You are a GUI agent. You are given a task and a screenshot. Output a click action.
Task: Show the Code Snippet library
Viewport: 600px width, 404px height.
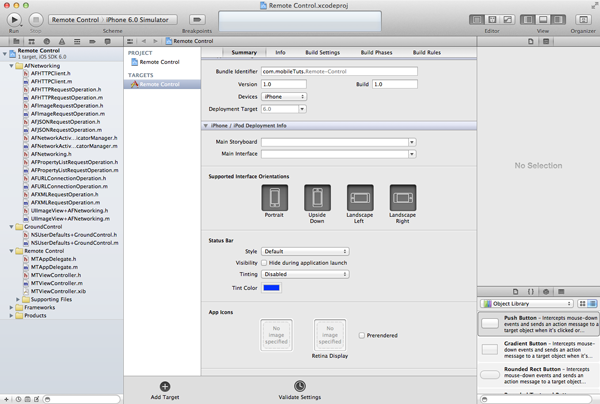531,292
